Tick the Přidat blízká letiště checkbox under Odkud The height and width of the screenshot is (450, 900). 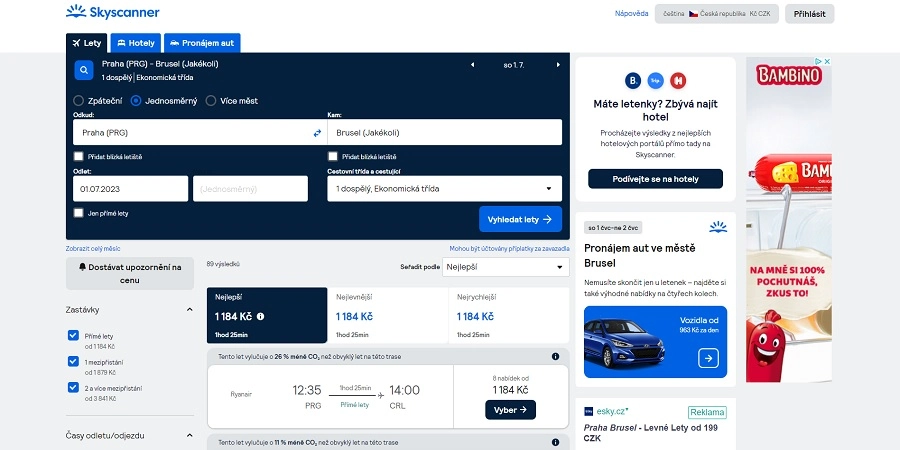79,156
